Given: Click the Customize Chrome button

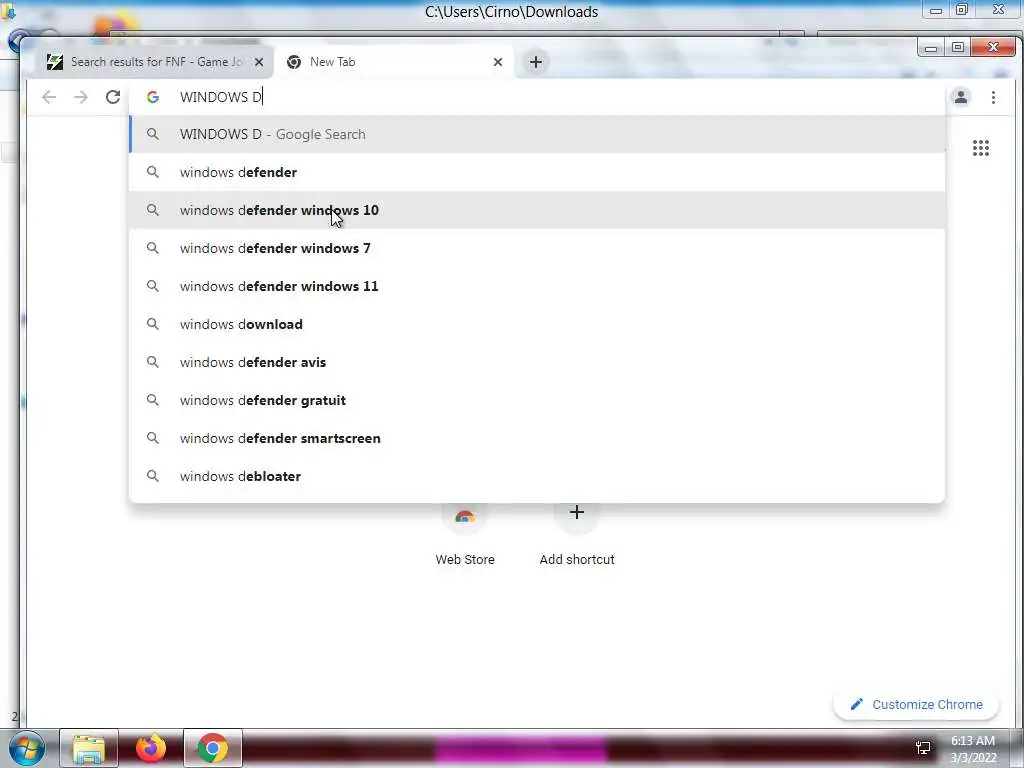Looking at the screenshot, I should coord(916,705).
